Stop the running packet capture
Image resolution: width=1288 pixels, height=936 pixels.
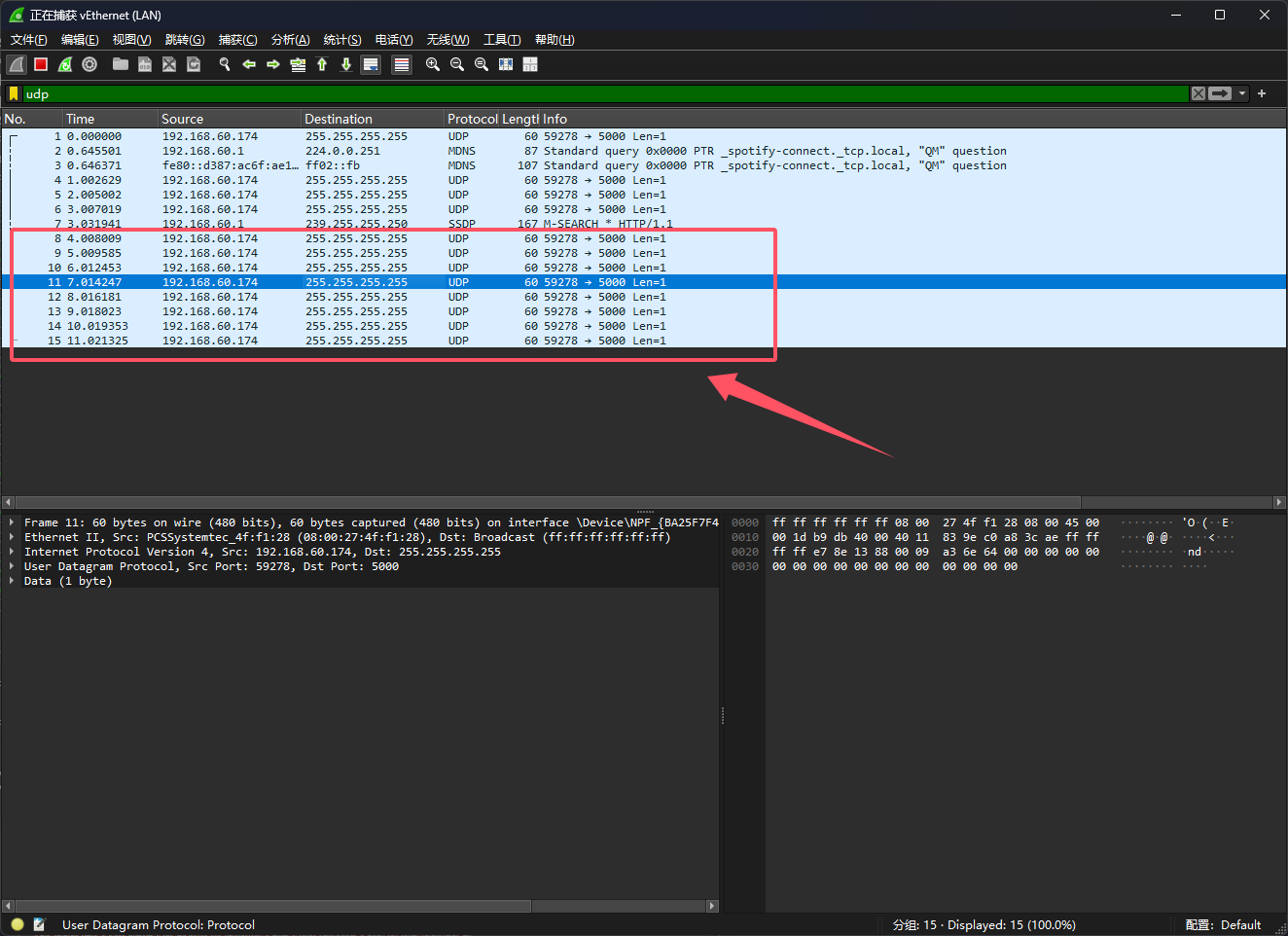pyautogui.click(x=41, y=64)
